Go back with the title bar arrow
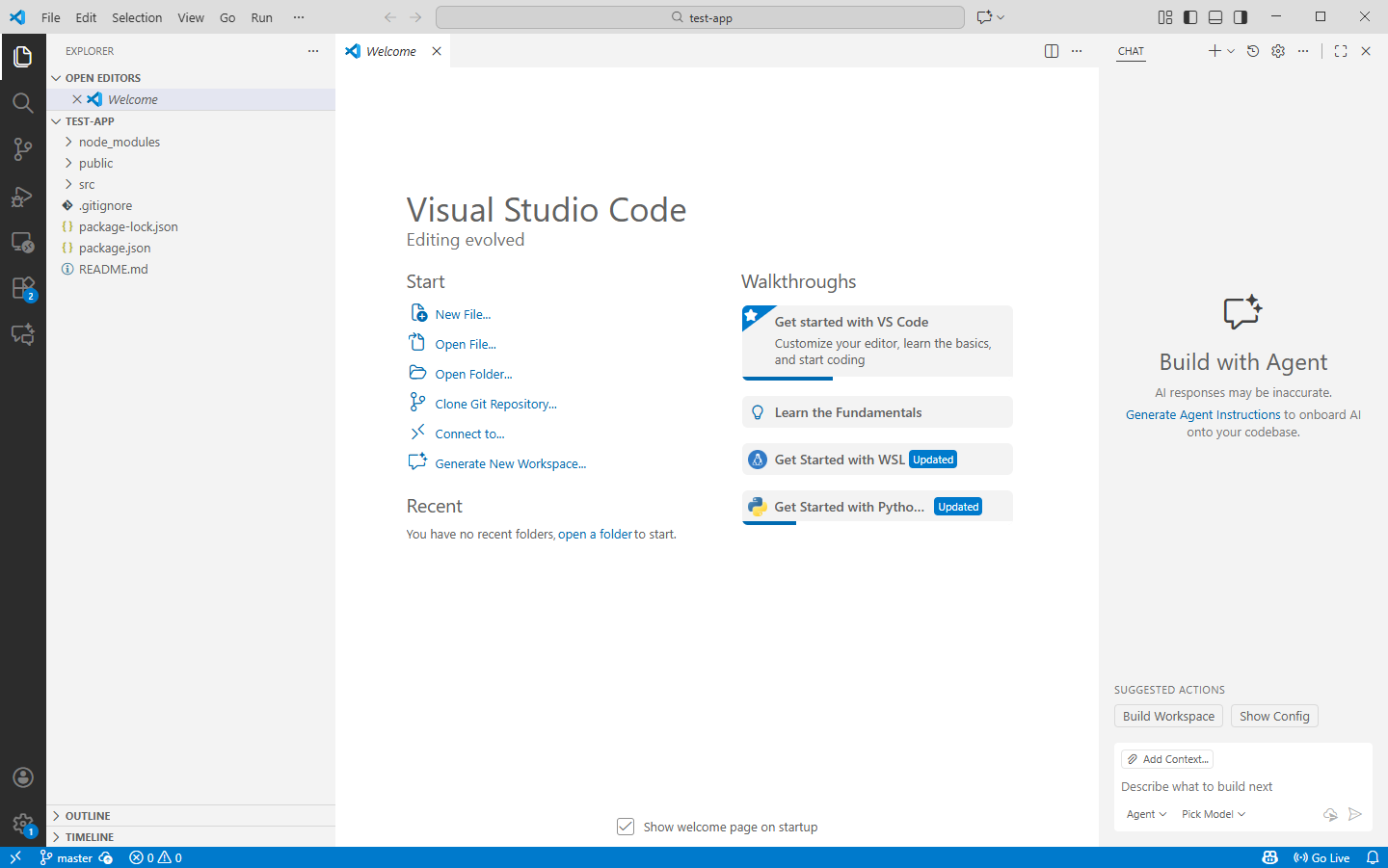 point(390,17)
